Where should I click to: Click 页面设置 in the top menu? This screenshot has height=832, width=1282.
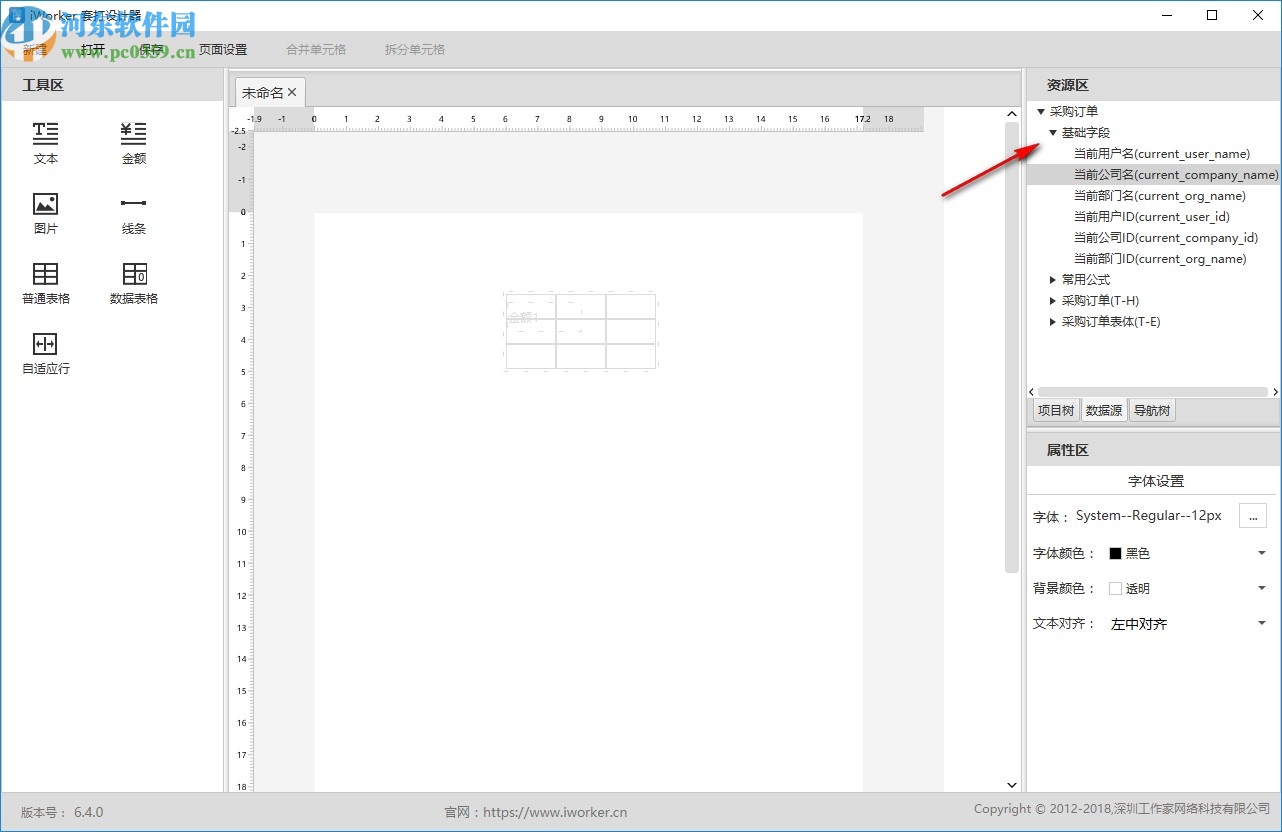[221, 47]
